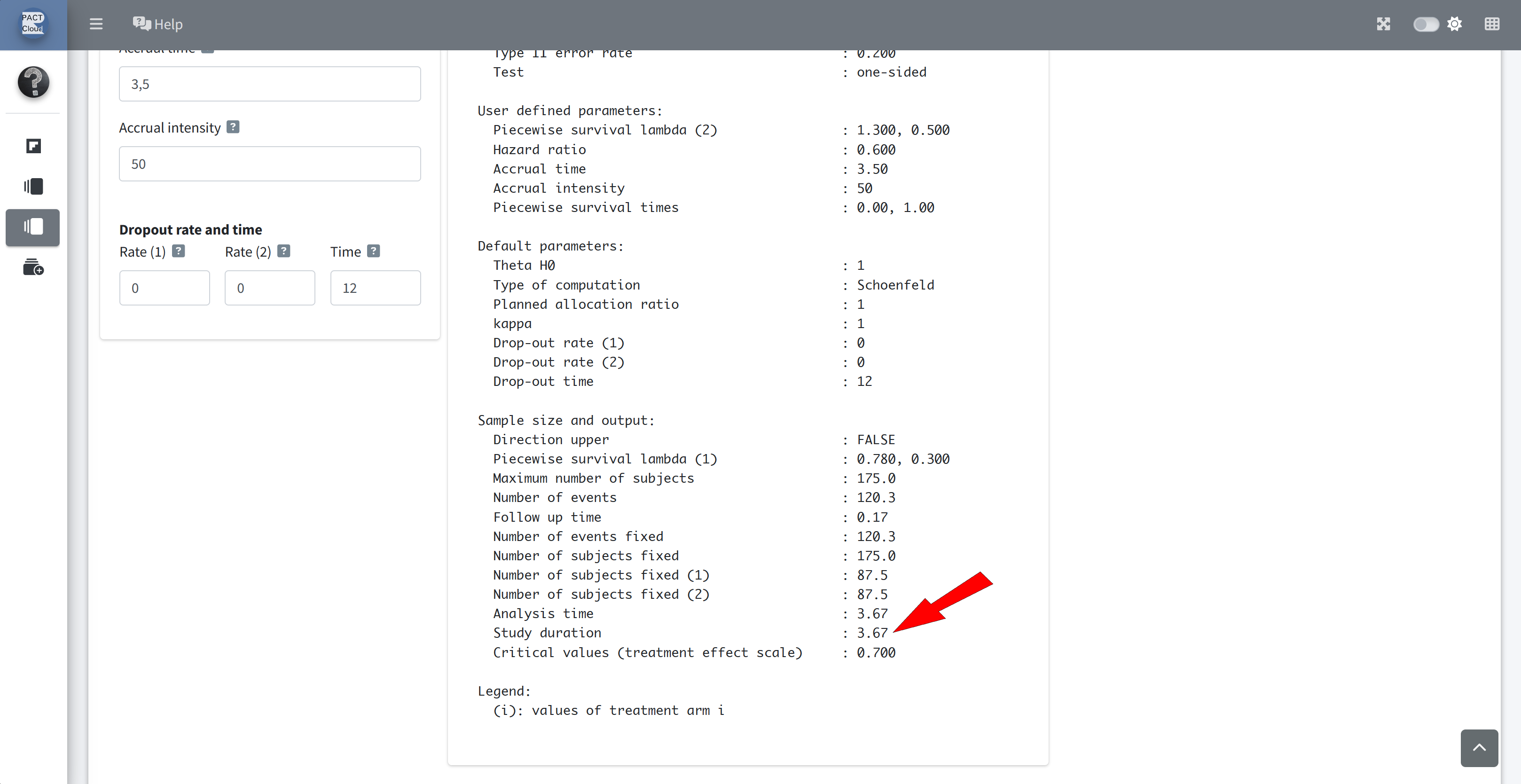Screen dimensions: 1521x784
Task: Click the dropout Time input field
Action: point(376,288)
